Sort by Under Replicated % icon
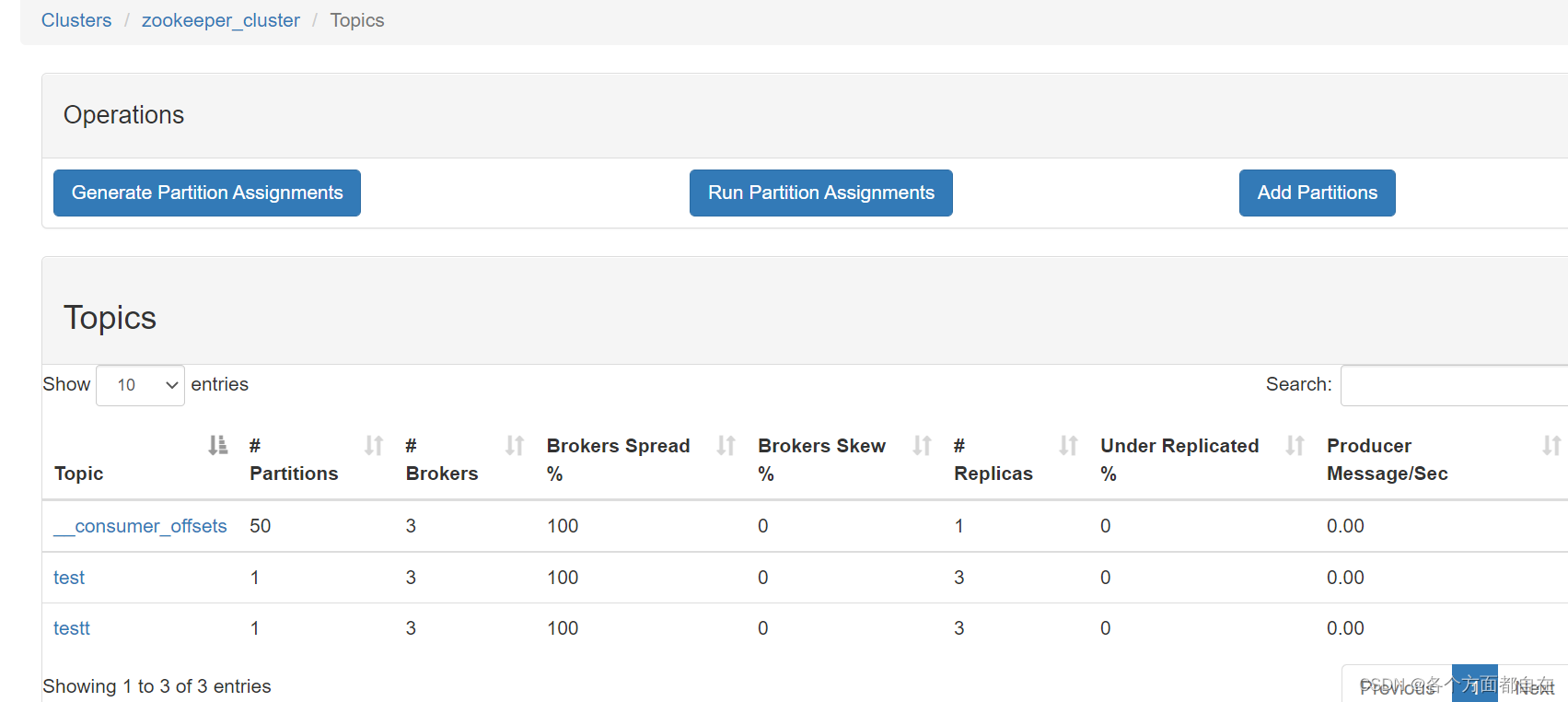Viewport: 1568px width, 702px height. tap(1295, 446)
